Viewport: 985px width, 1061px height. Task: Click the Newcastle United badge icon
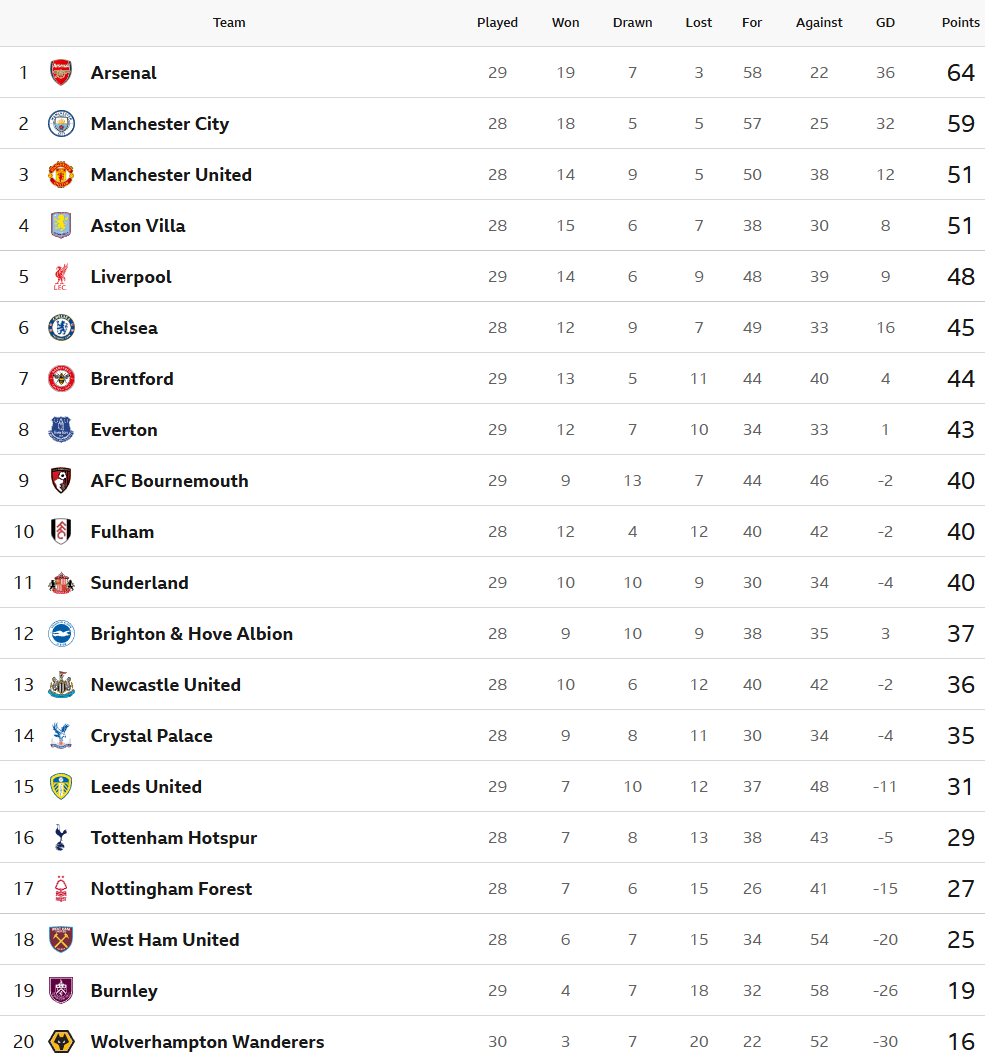pyautogui.click(x=61, y=685)
